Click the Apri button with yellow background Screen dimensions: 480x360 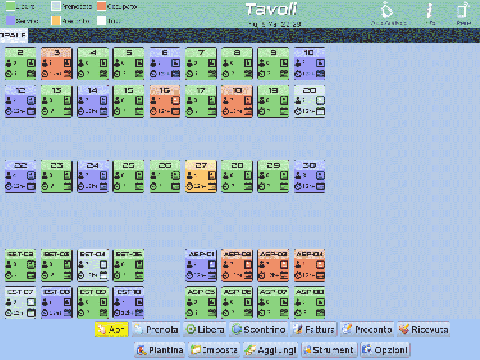112,330
